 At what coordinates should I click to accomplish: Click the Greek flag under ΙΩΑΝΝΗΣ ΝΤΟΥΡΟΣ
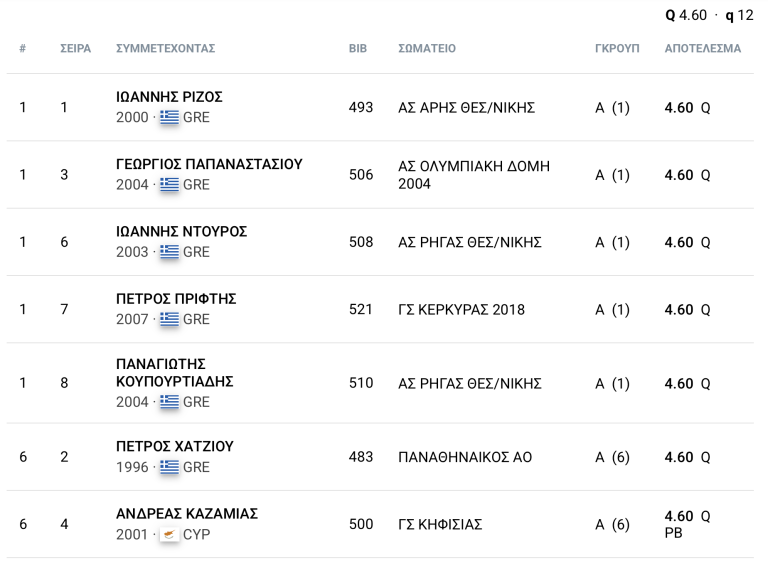click(170, 252)
